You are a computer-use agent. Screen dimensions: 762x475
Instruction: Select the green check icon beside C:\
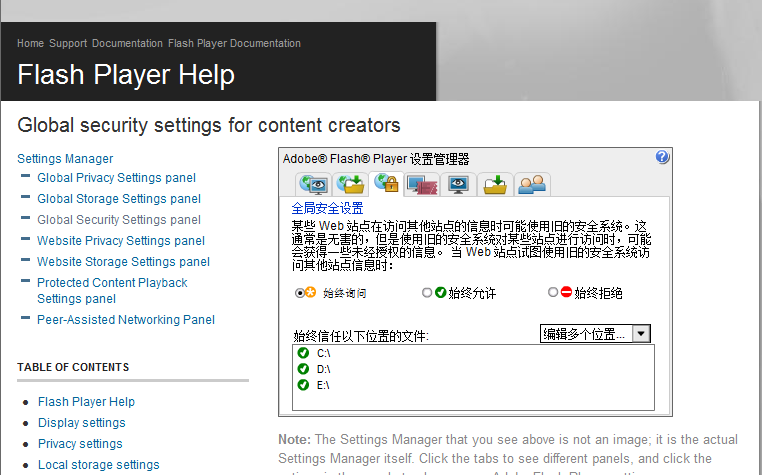[x=303, y=352]
